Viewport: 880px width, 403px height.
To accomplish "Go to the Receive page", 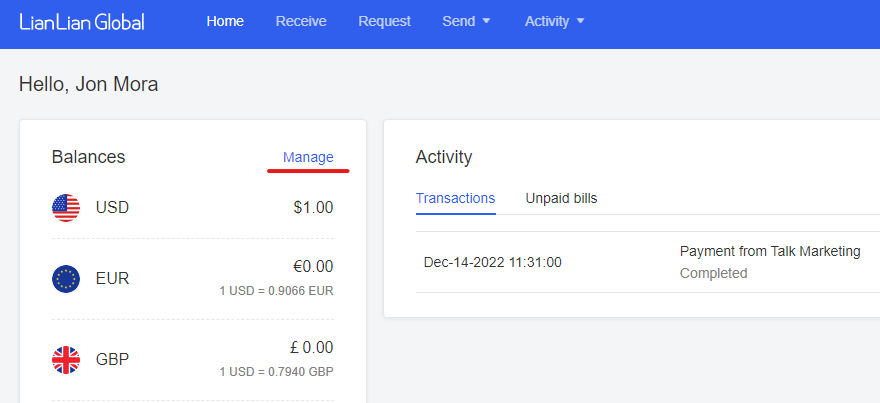I will point(301,21).
